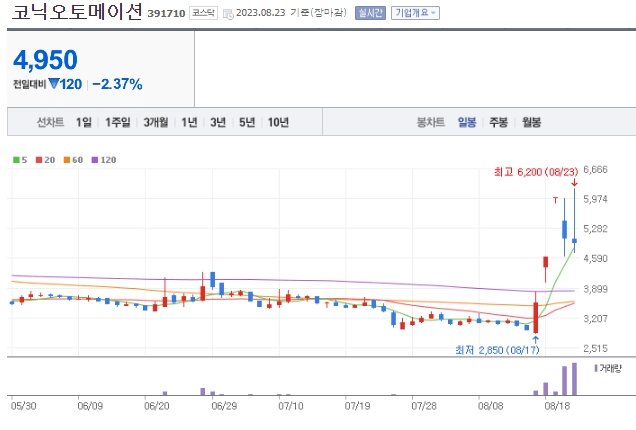The width and height of the screenshot is (636, 430).
Task: Click the 05/30 date axis label
Action: pos(23,406)
